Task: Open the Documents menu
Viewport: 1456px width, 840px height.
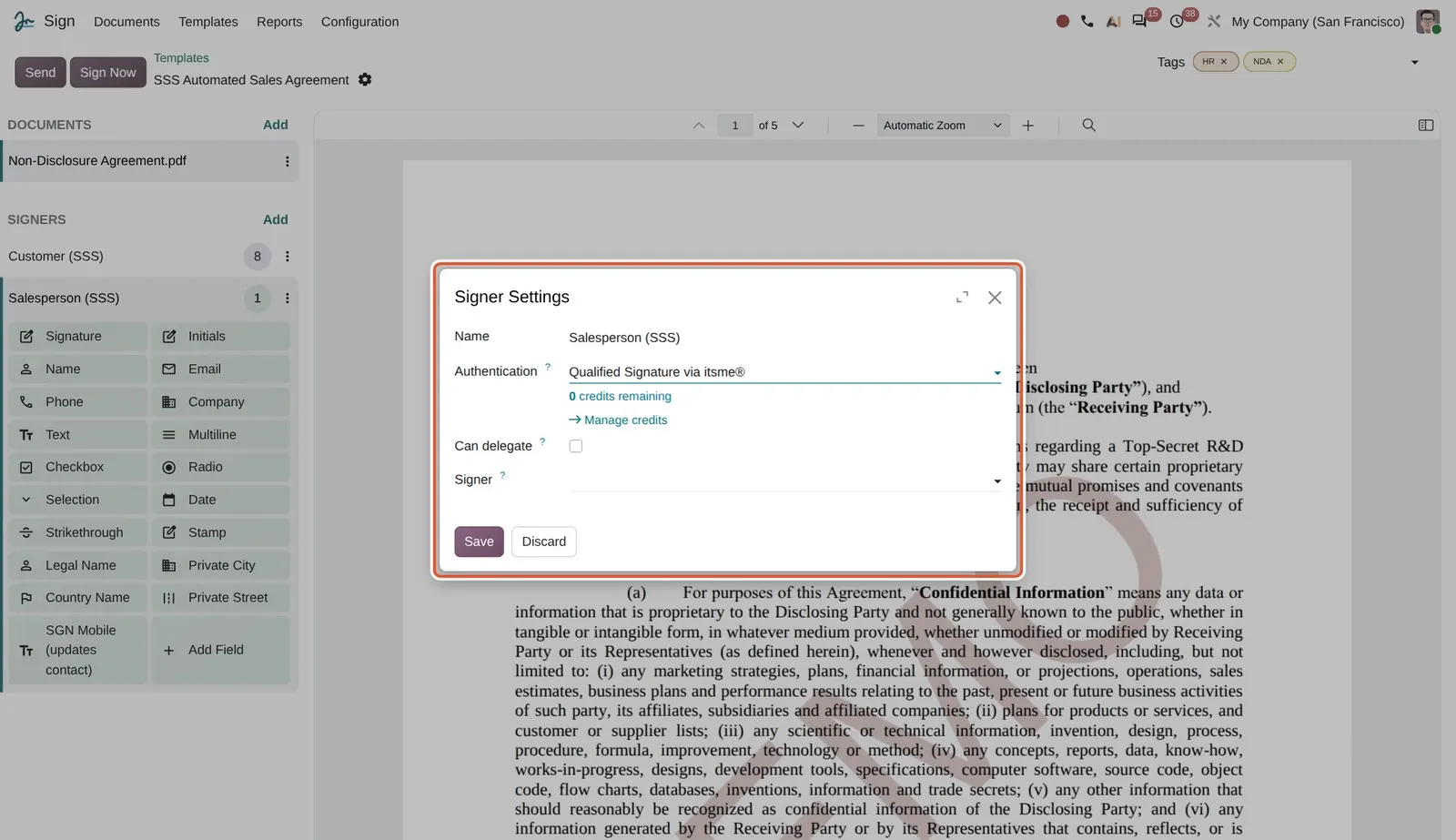Action: [126, 22]
